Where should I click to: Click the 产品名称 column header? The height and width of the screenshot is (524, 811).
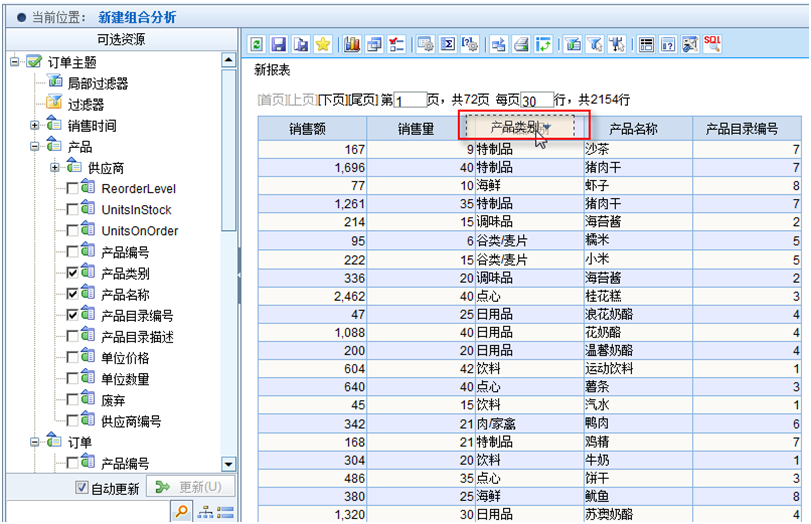pyautogui.click(x=638, y=129)
